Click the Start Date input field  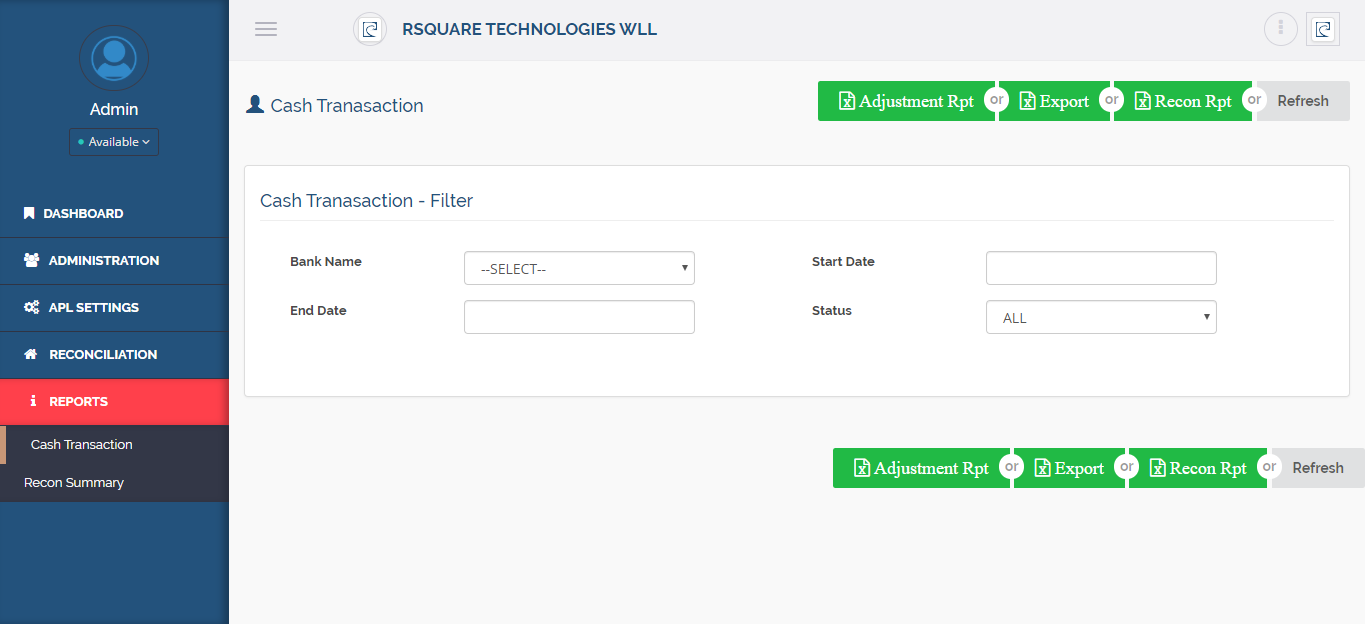coord(1101,268)
